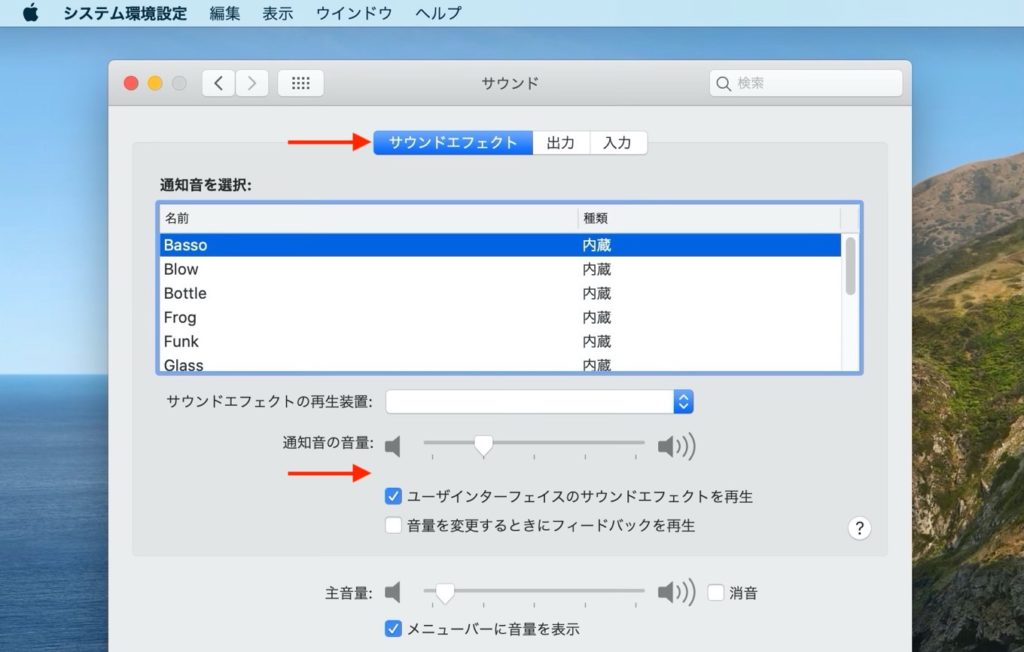1024x652 pixels.
Task: Select the Frog alert sound
Action: [x=300, y=317]
